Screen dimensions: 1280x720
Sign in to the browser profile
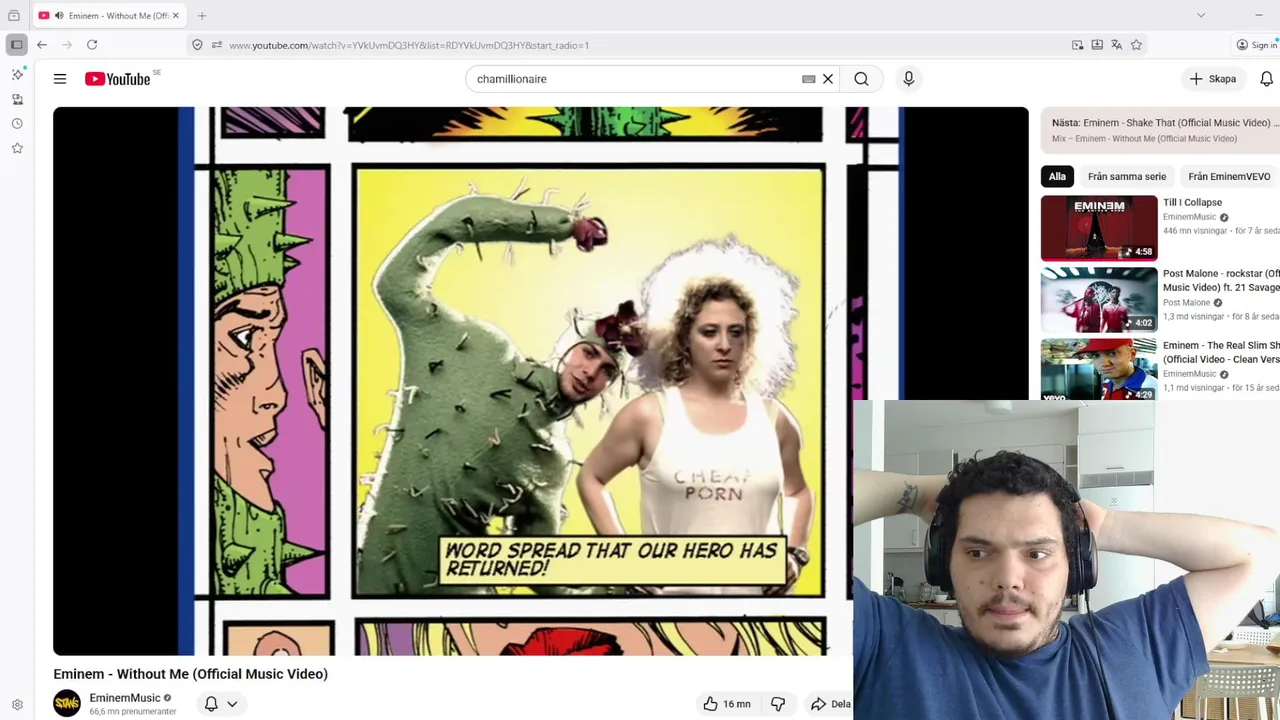[x=1256, y=45]
